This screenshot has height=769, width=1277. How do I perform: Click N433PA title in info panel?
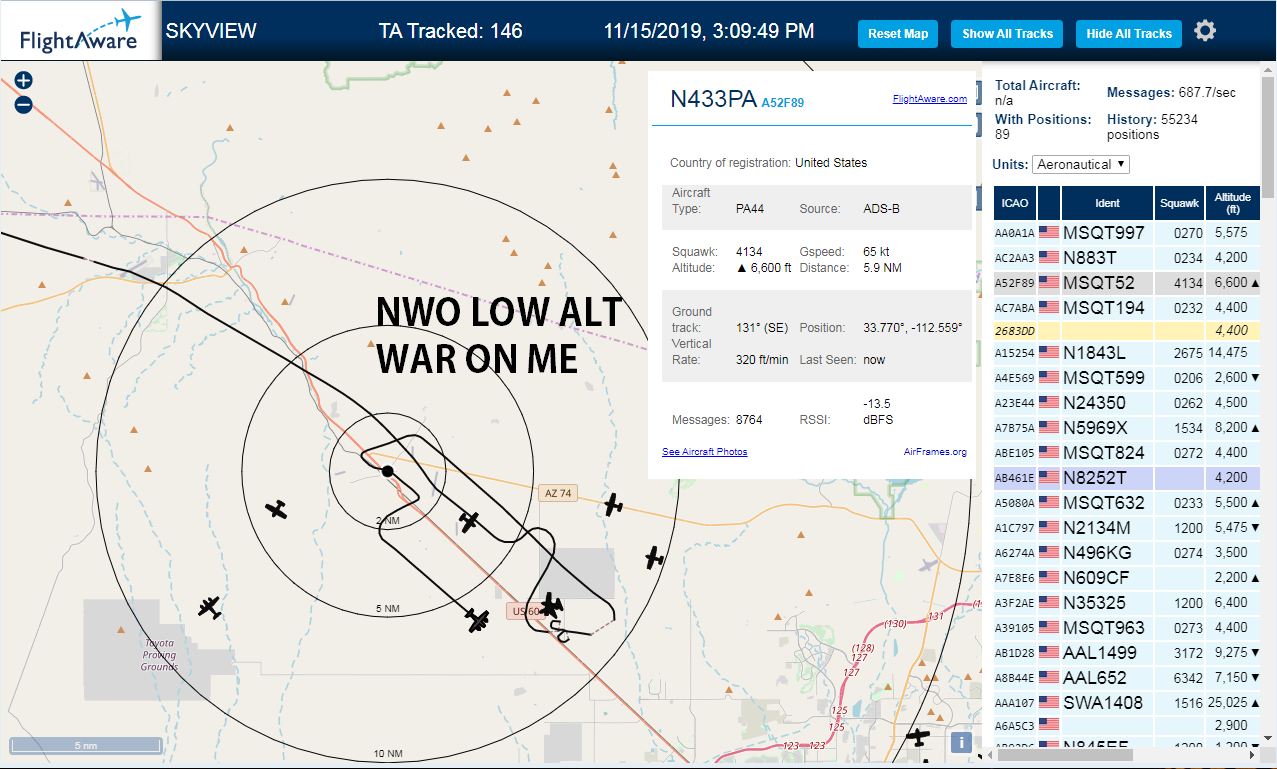[x=714, y=98]
